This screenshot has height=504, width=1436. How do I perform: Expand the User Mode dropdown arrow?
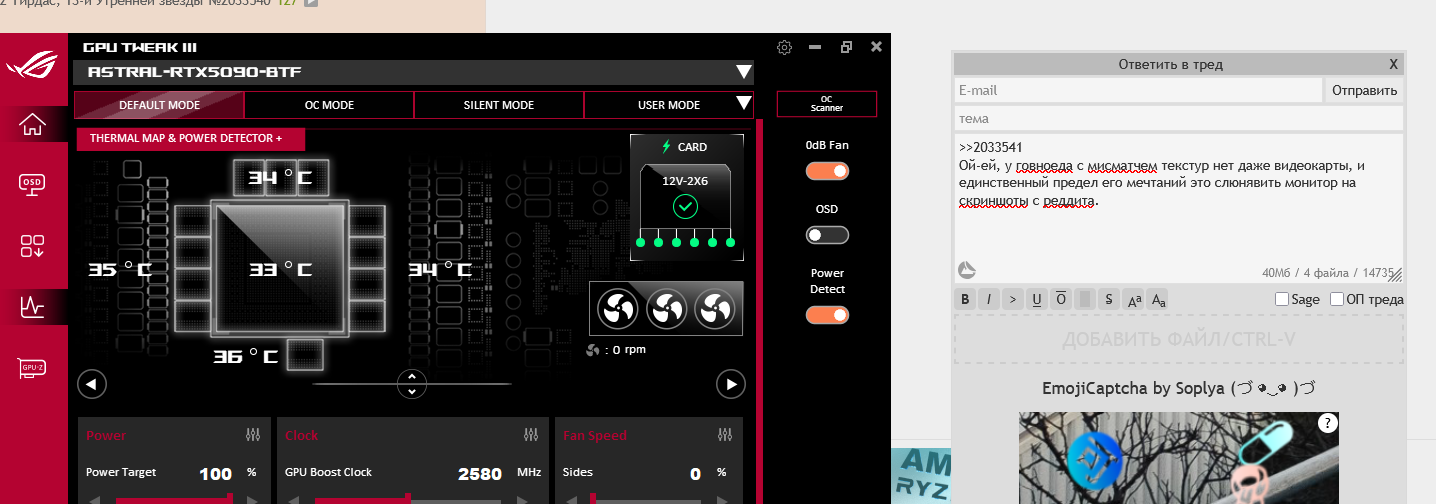tap(743, 103)
